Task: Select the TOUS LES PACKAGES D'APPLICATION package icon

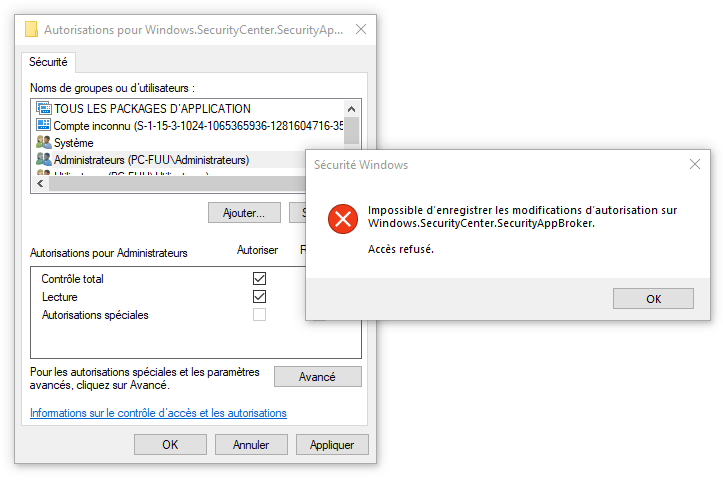Action: (x=44, y=108)
